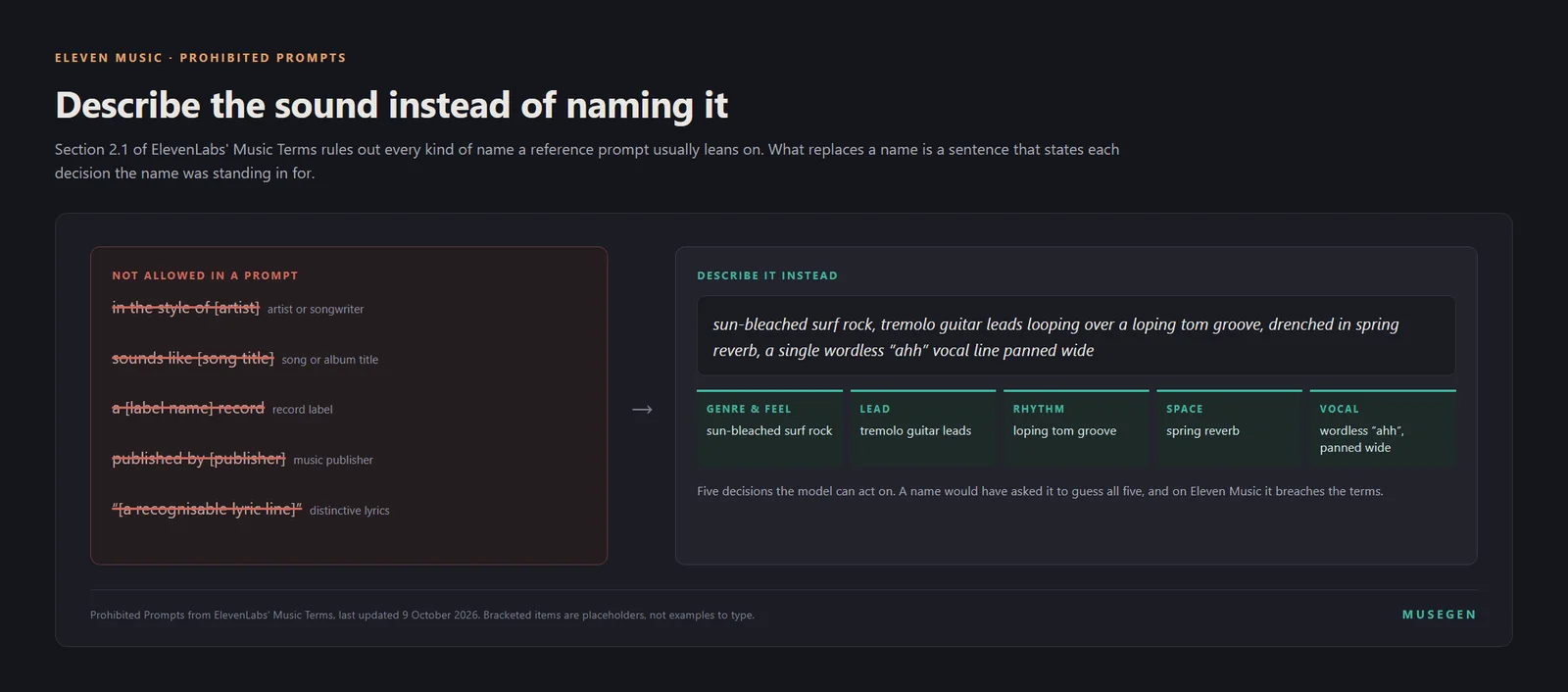The height and width of the screenshot is (692, 1568).
Task: Click the "record label" note
Action: tap(303, 410)
